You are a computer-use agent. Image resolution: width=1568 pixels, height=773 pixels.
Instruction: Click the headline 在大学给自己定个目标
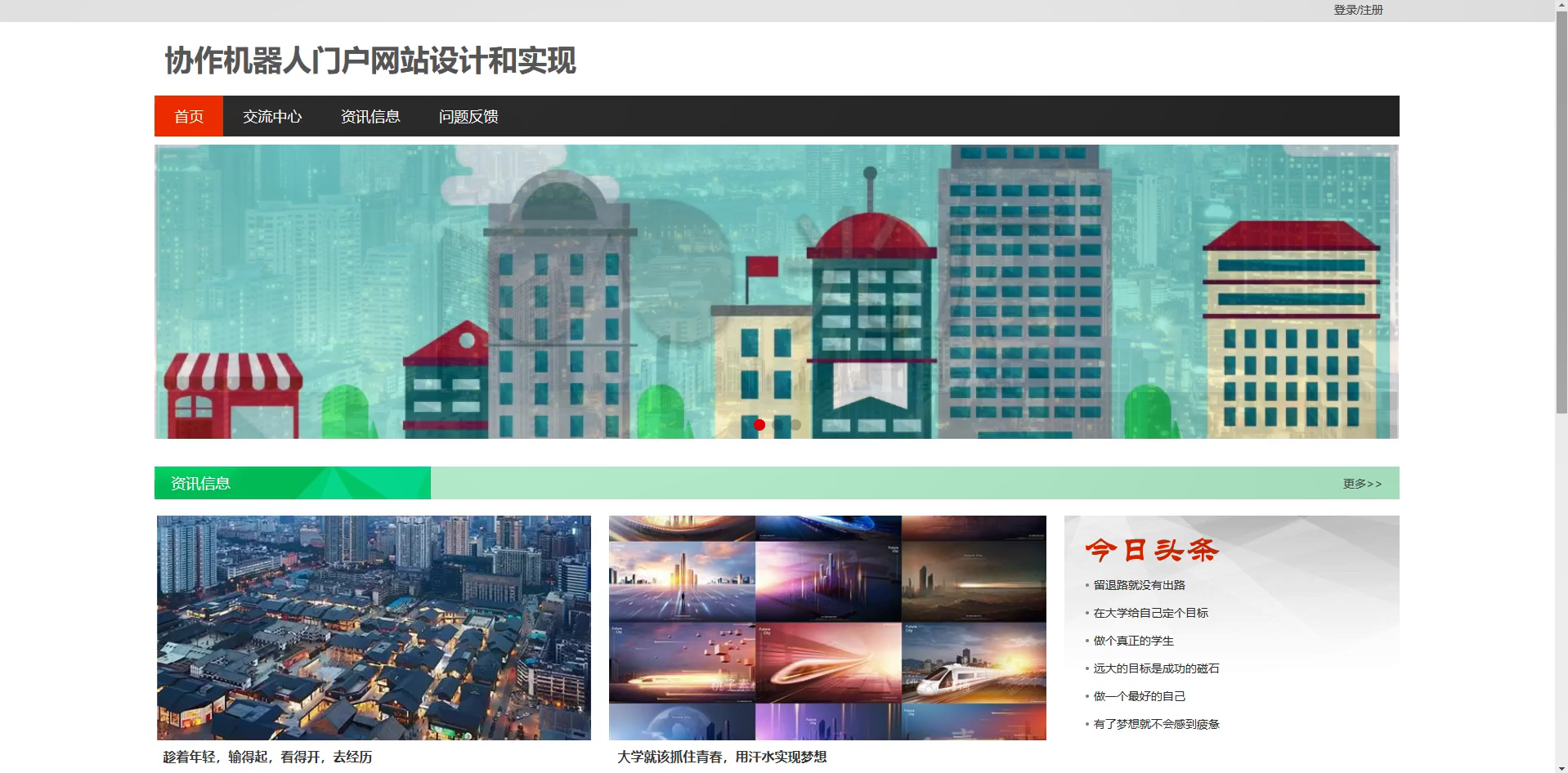pyautogui.click(x=1149, y=612)
